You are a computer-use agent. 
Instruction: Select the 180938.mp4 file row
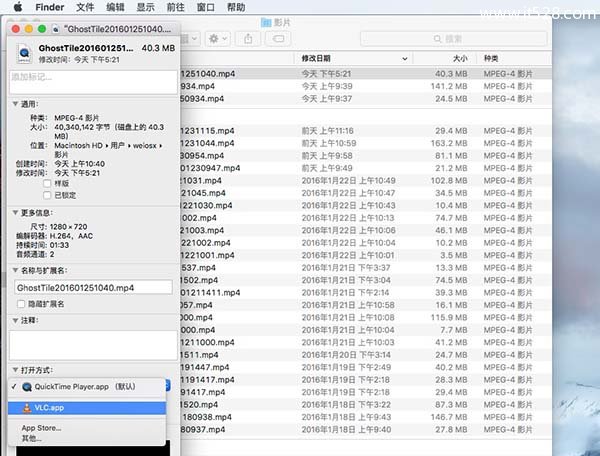pos(366,417)
